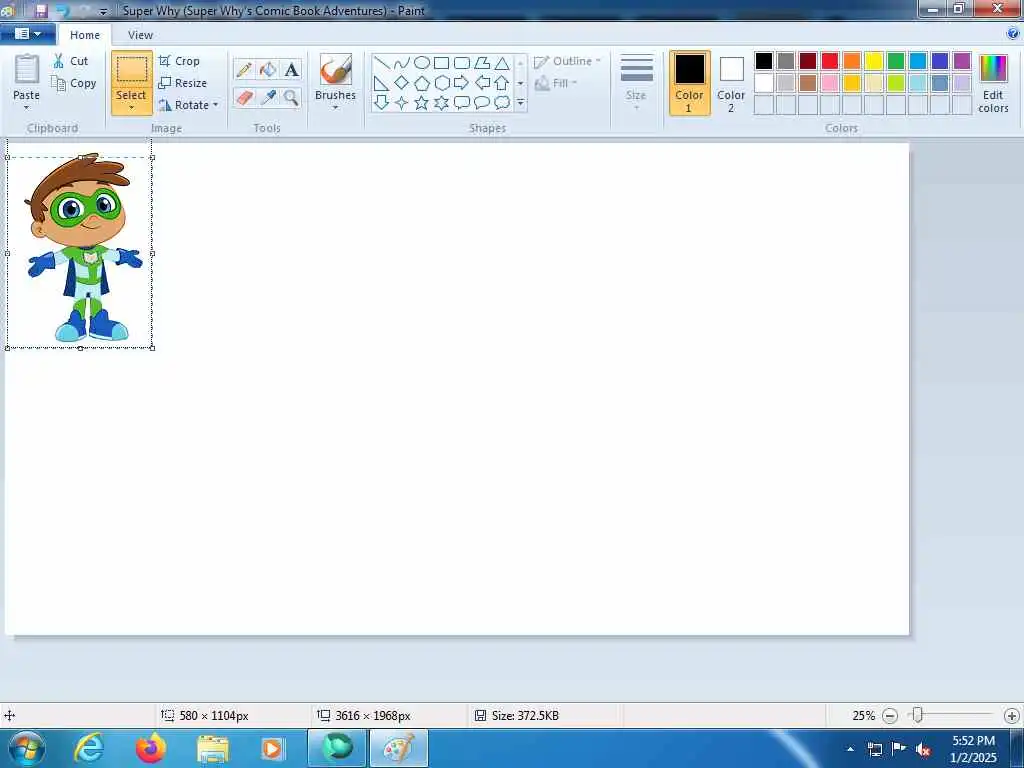Viewport: 1024px width, 768px height.
Task: Open the Brushes dropdown arrow
Action: pyautogui.click(x=336, y=107)
